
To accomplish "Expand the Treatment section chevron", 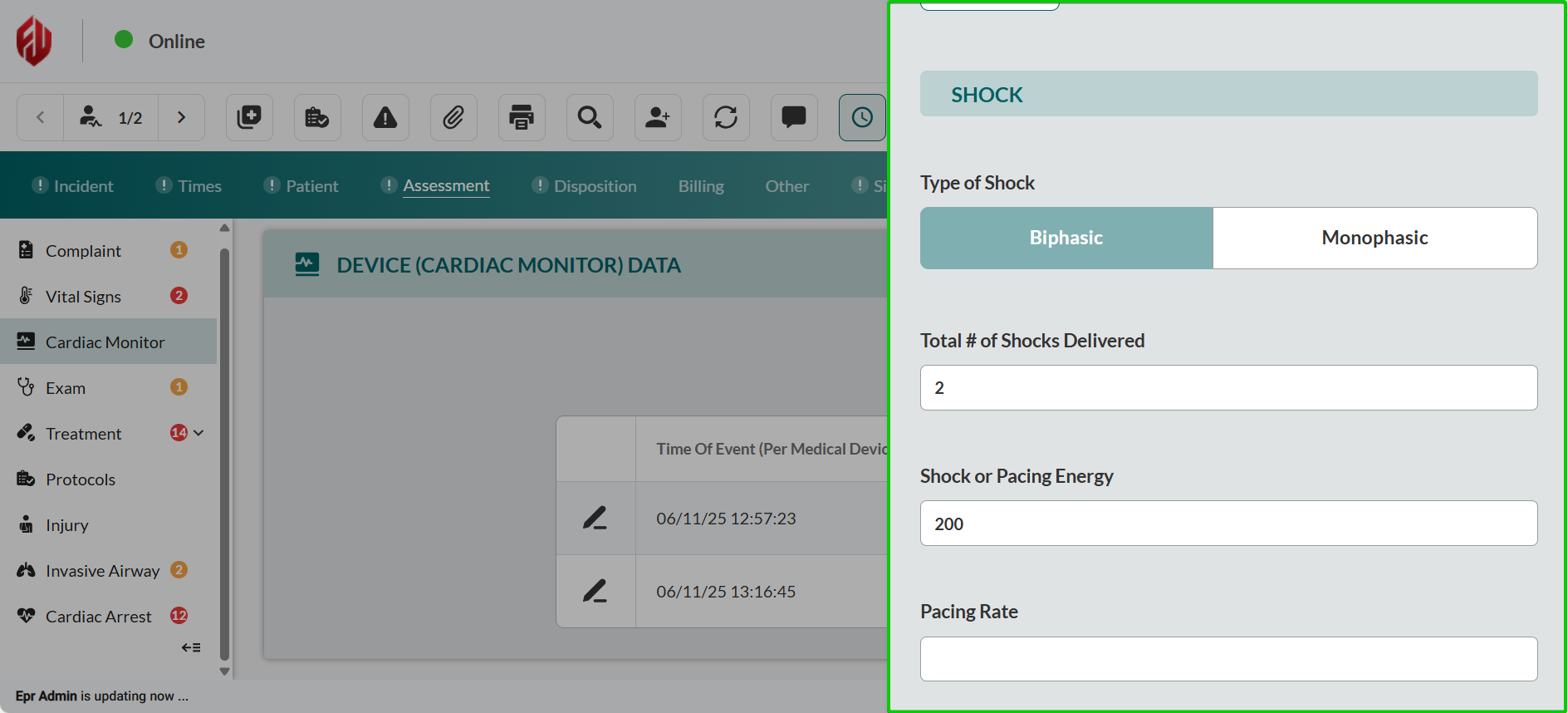I will tap(198, 433).
